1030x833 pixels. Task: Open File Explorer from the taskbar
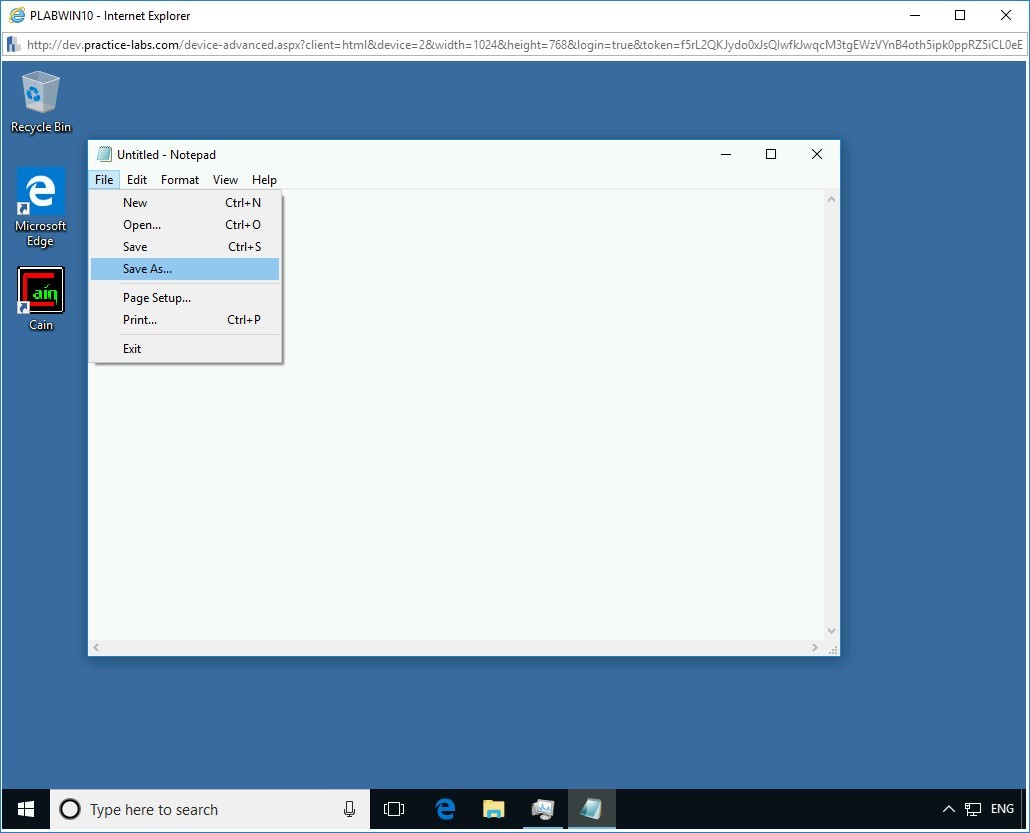494,809
